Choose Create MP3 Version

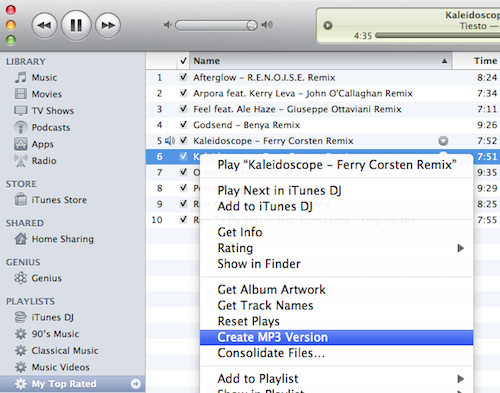point(337,337)
